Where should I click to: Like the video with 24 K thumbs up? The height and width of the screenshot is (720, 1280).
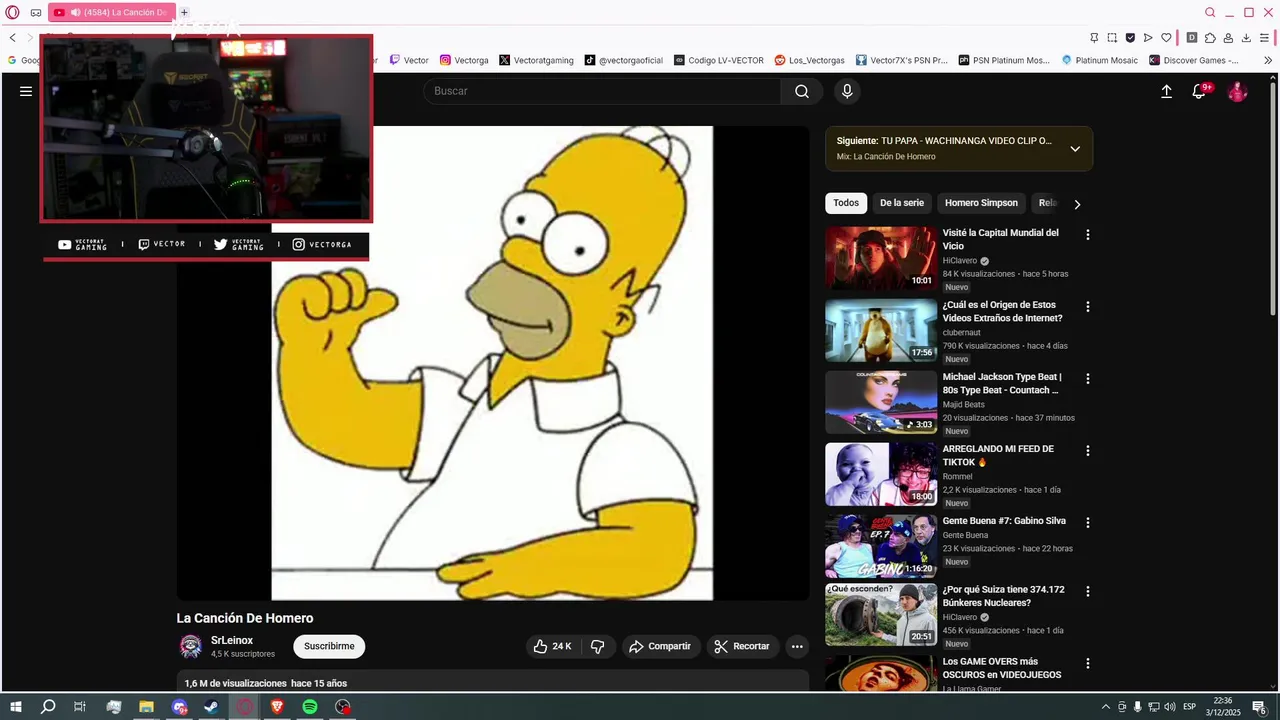(553, 646)
